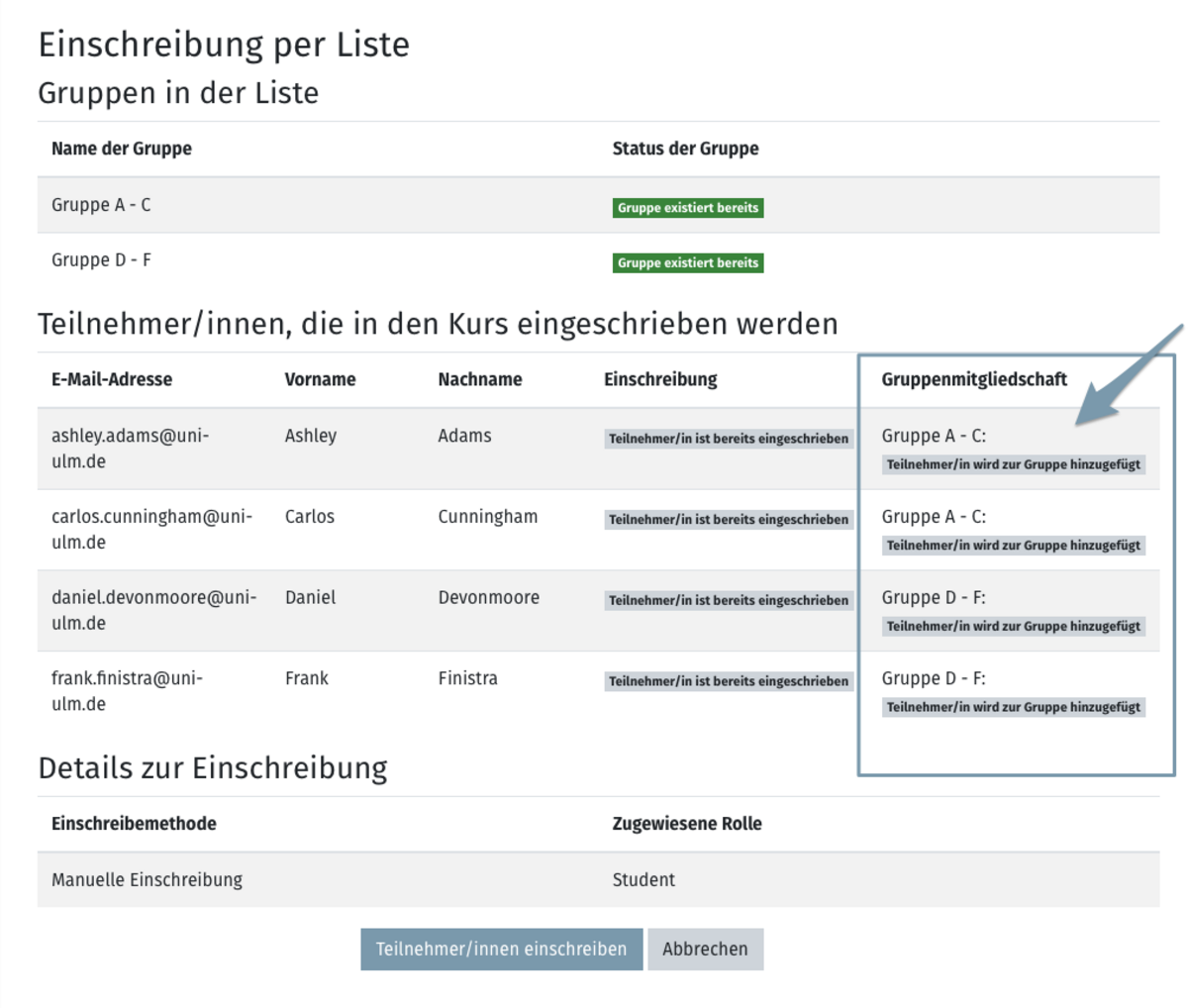This screenshot has width=1188, height=1008.
Task: Click Gruppe A - C label in Ashley's row
Action: (x=934, y=436)
